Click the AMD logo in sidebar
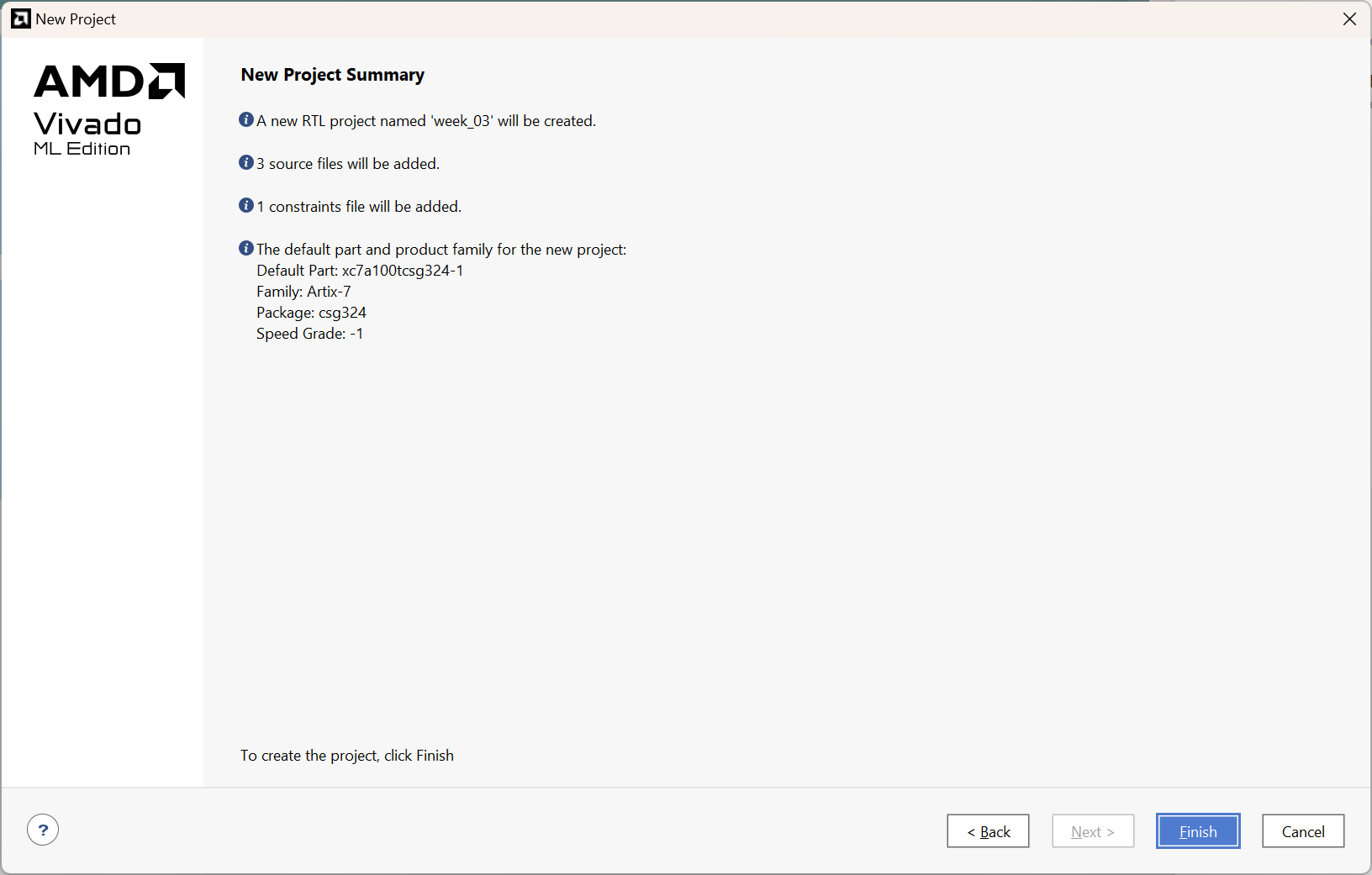The width and height of the screenshot is (1372, 875). [x=109, y=82]
